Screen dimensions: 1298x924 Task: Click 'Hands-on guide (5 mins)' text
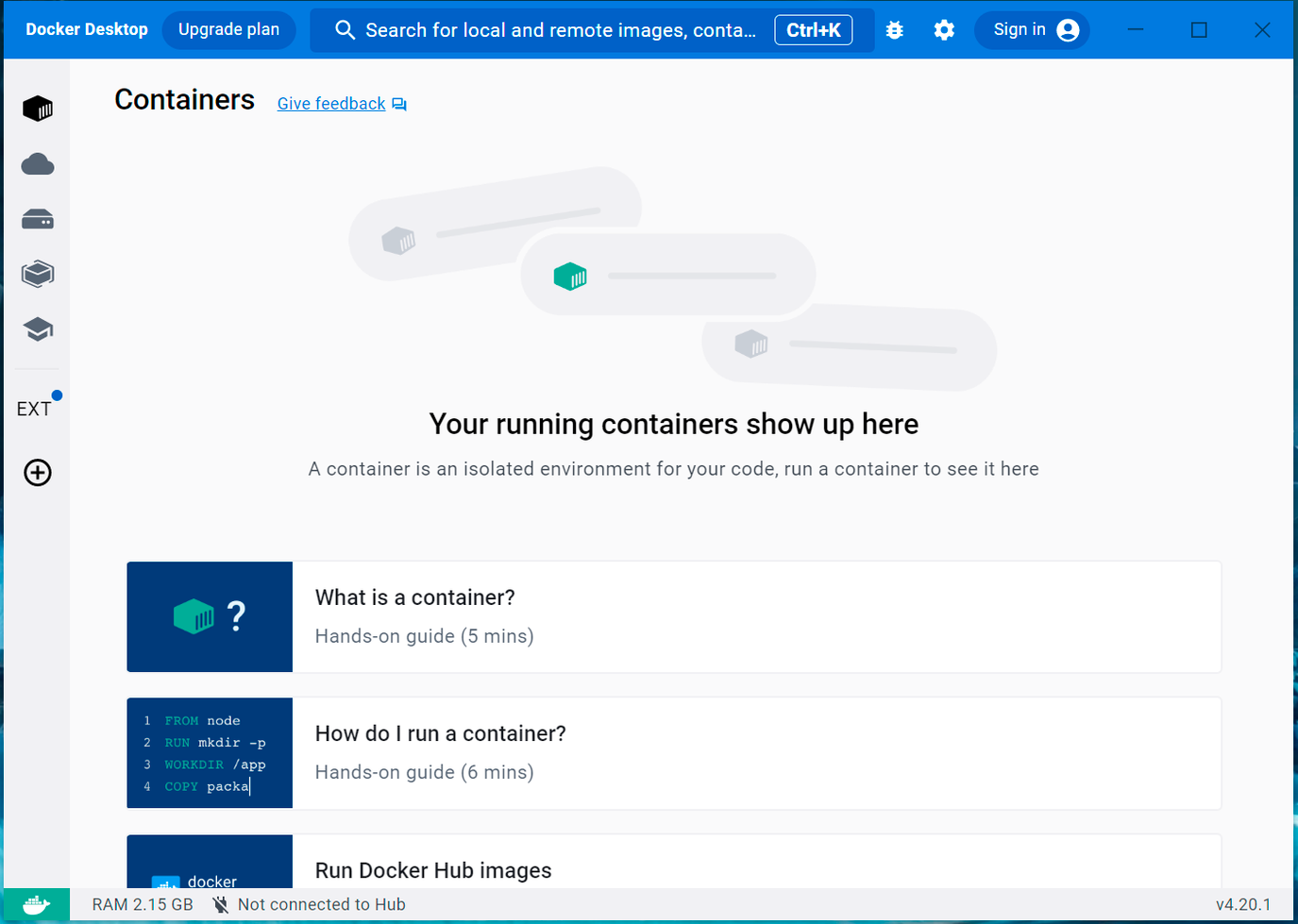[425, 636]
